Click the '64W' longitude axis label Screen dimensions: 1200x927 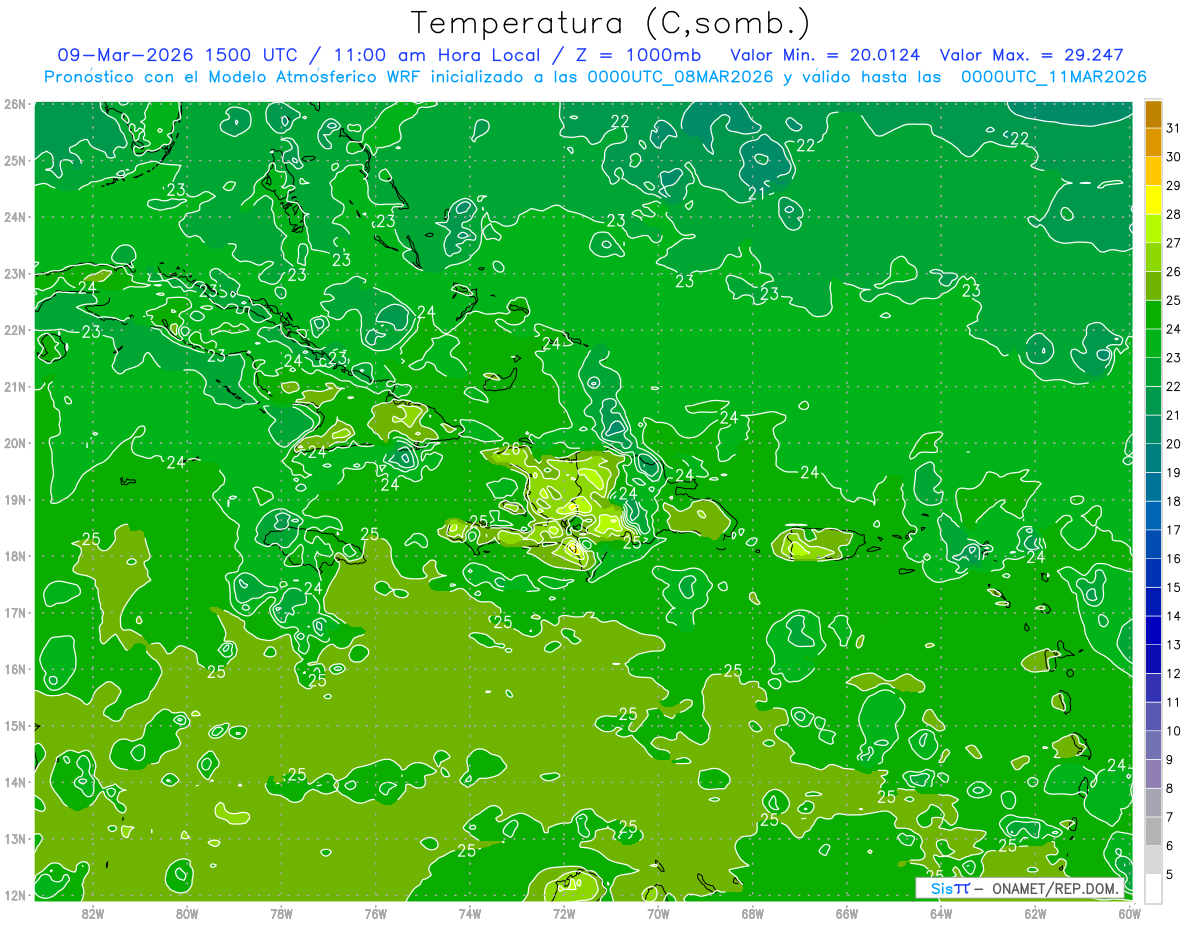pos(941,912)
